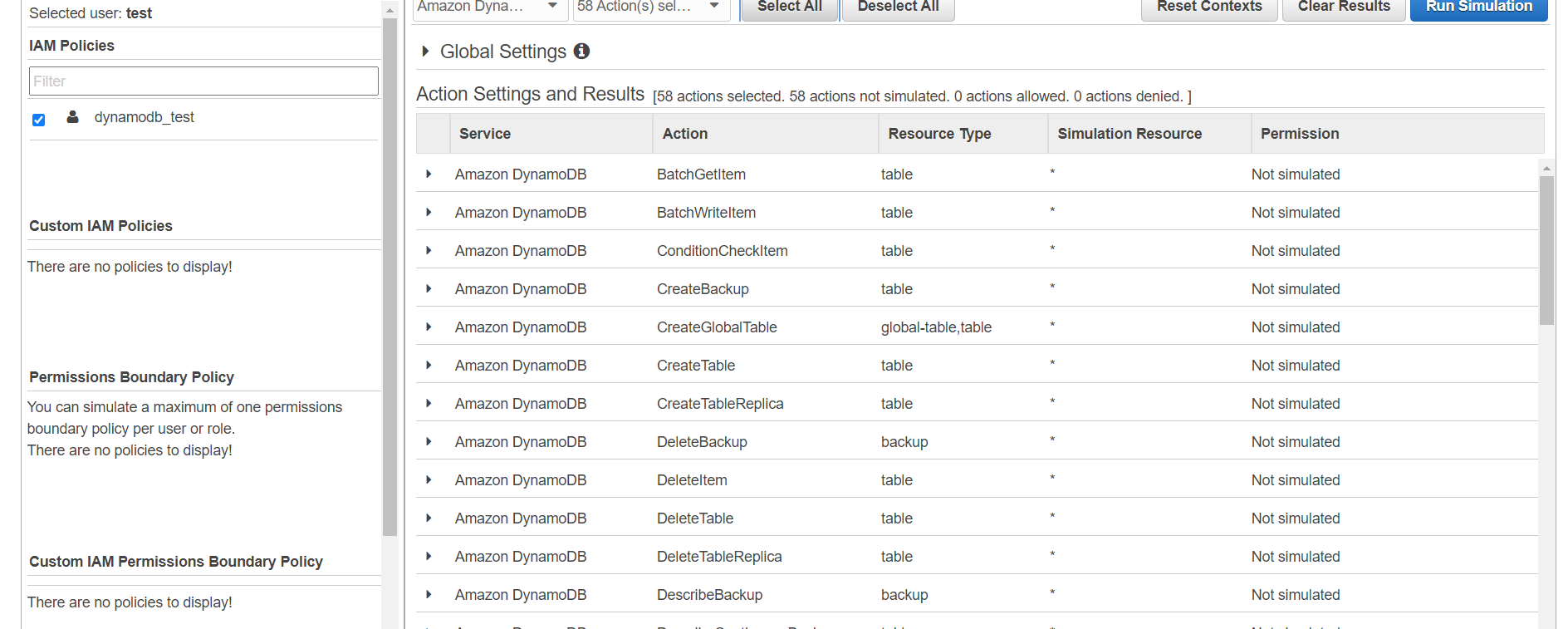Viewport: 1568px width, 629px height.
Task: Uncheck the dynamodb_test policy checkbox
Action: pyautogui.click(x=38, y=120)
